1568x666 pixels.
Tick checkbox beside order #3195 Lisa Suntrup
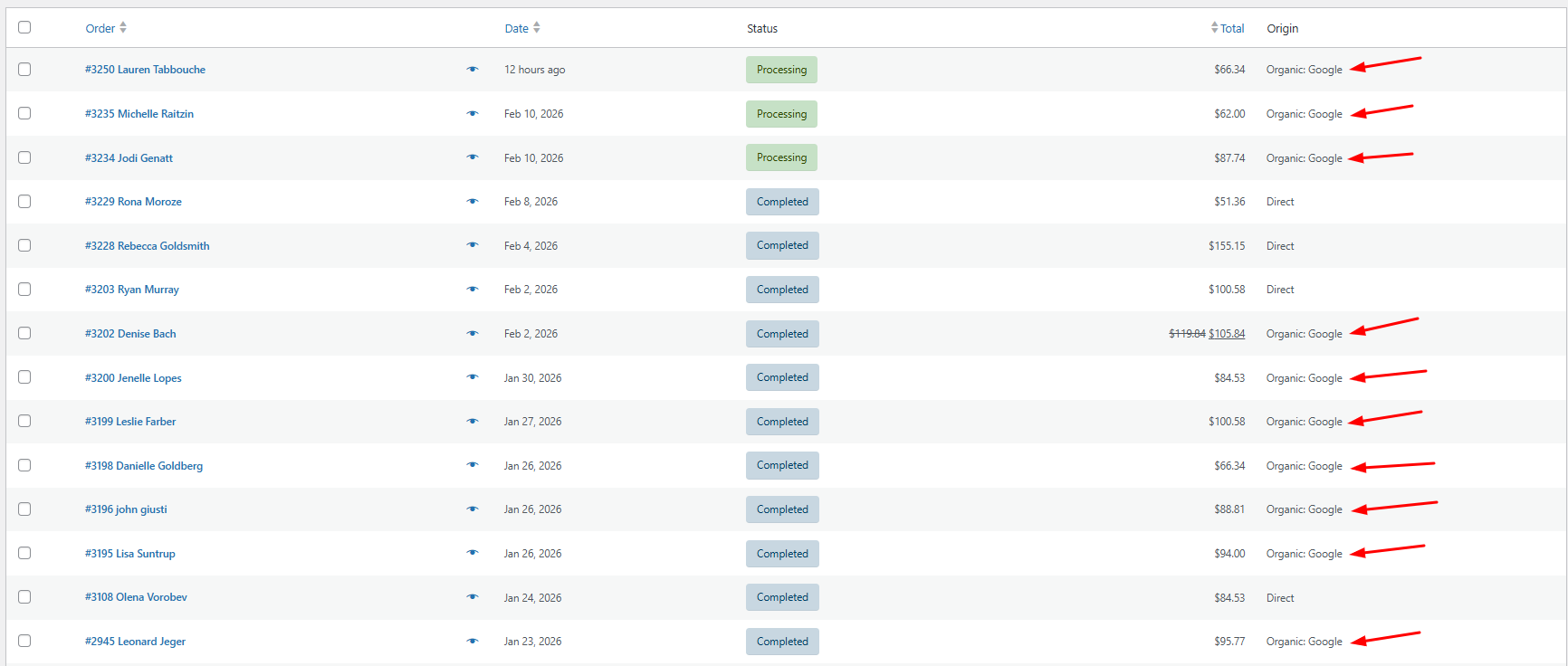24,553
